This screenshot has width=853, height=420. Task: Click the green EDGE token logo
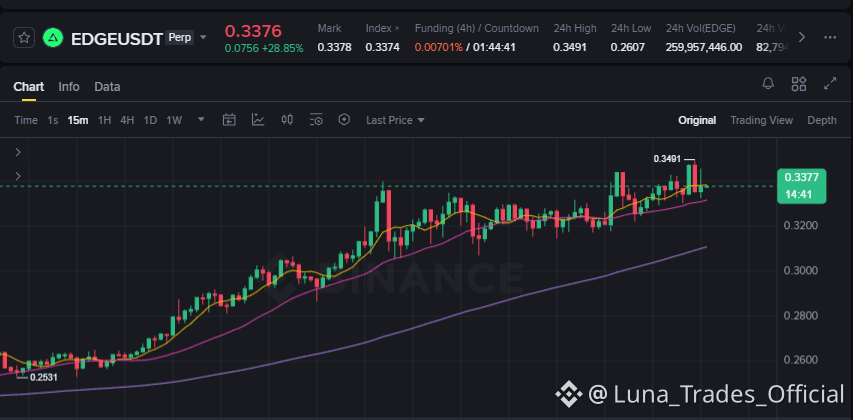[53, 38]
